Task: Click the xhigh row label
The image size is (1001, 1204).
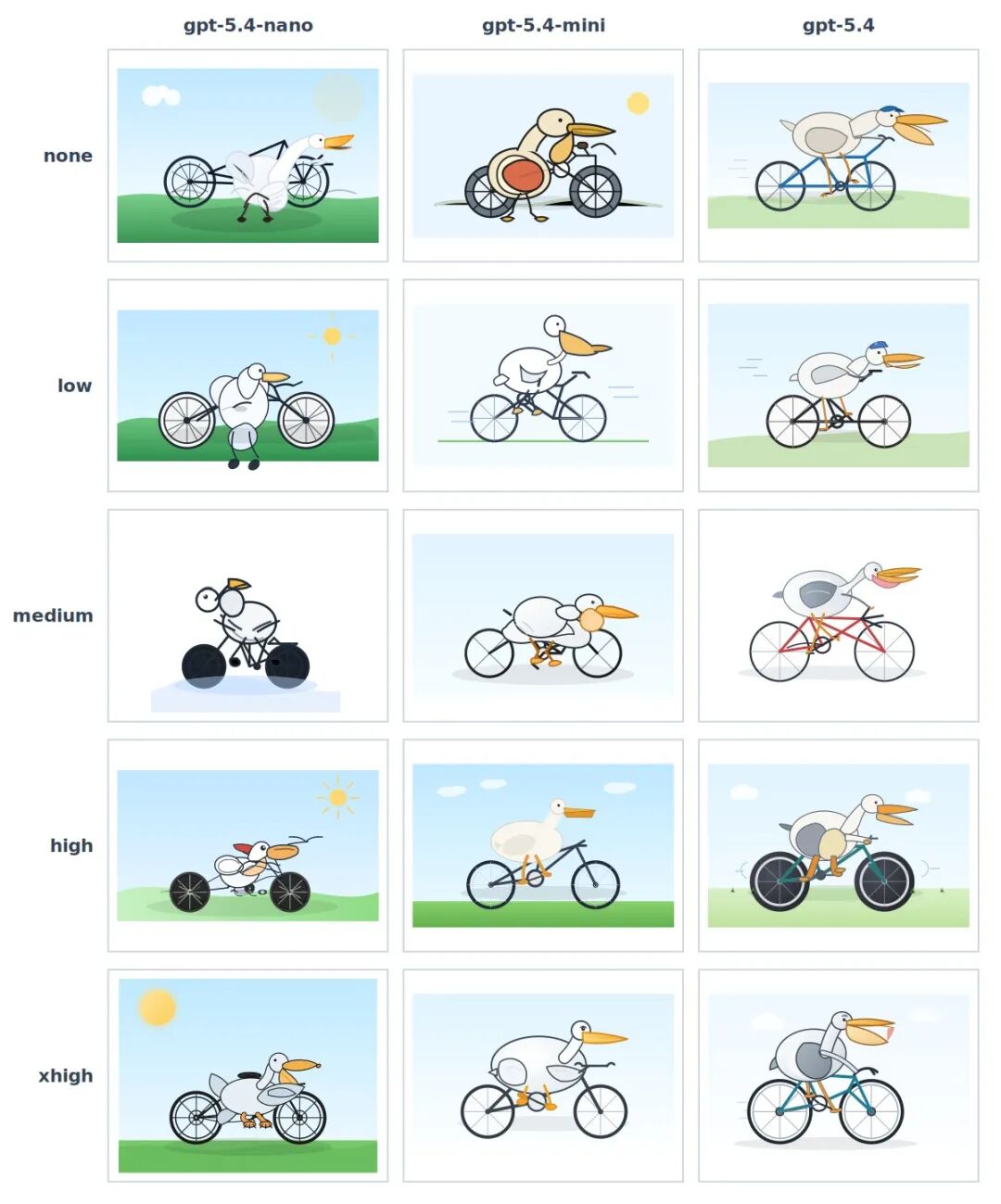Action: pos(66,1075)
